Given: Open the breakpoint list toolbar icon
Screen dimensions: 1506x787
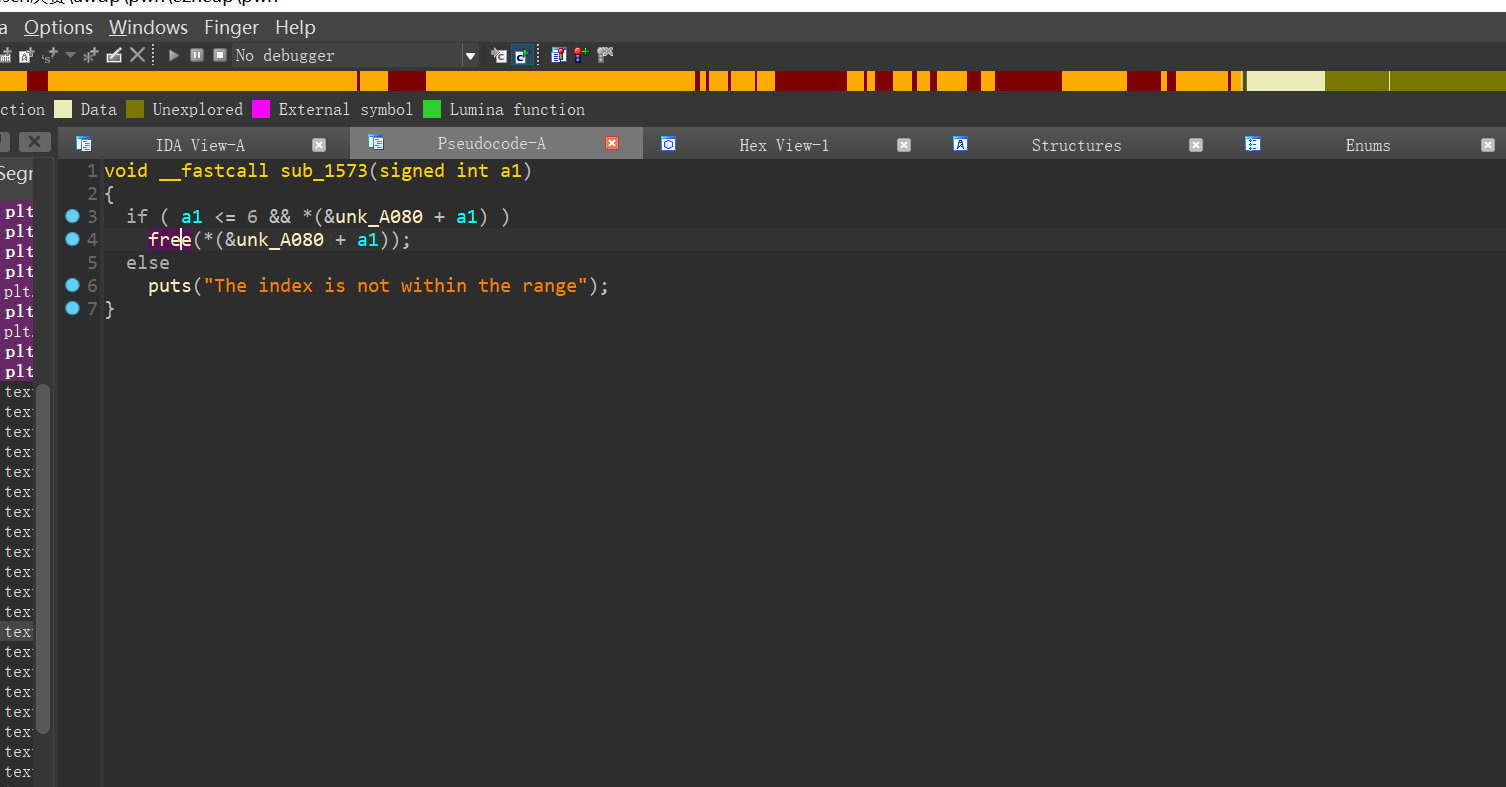Looking at the screenshot, I should (x=559, y=55).
